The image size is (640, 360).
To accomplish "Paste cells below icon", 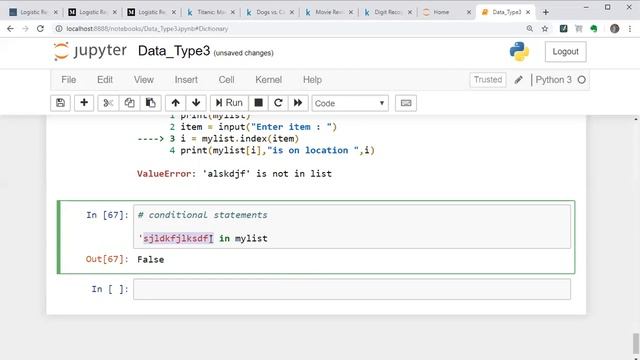I will click(x=151, y=103).
